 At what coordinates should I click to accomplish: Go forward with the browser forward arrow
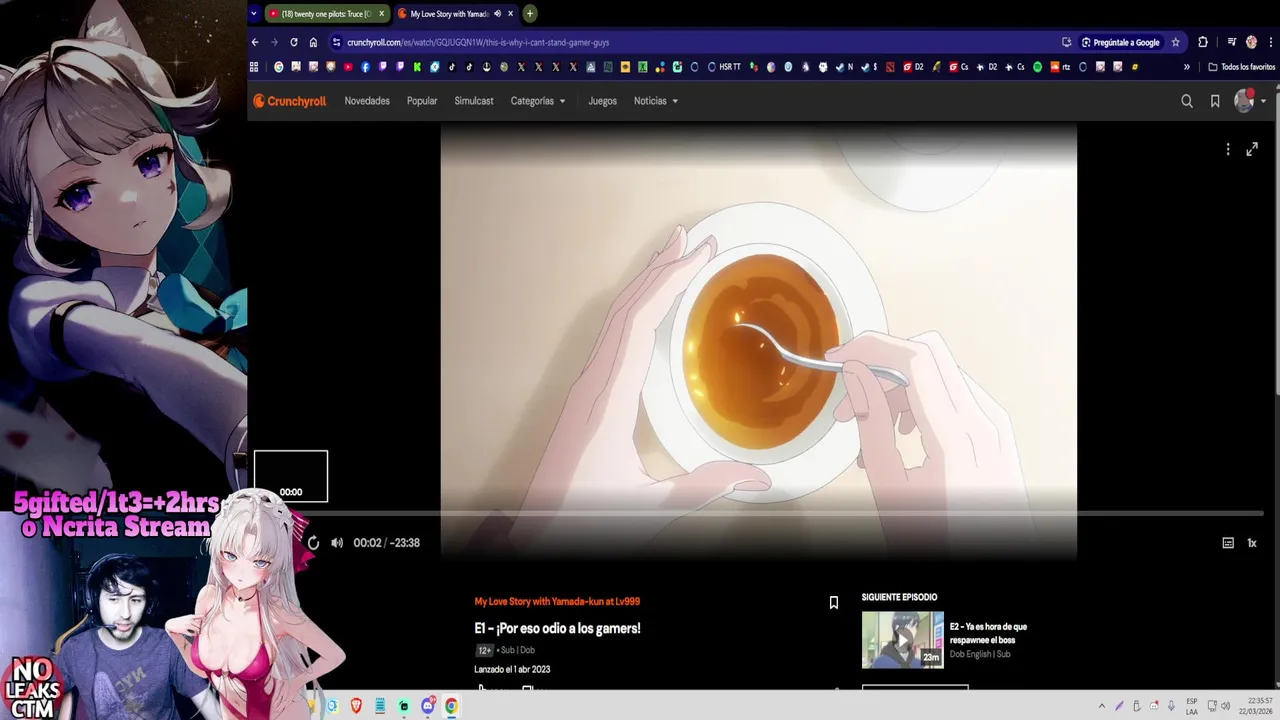[274, 42]
